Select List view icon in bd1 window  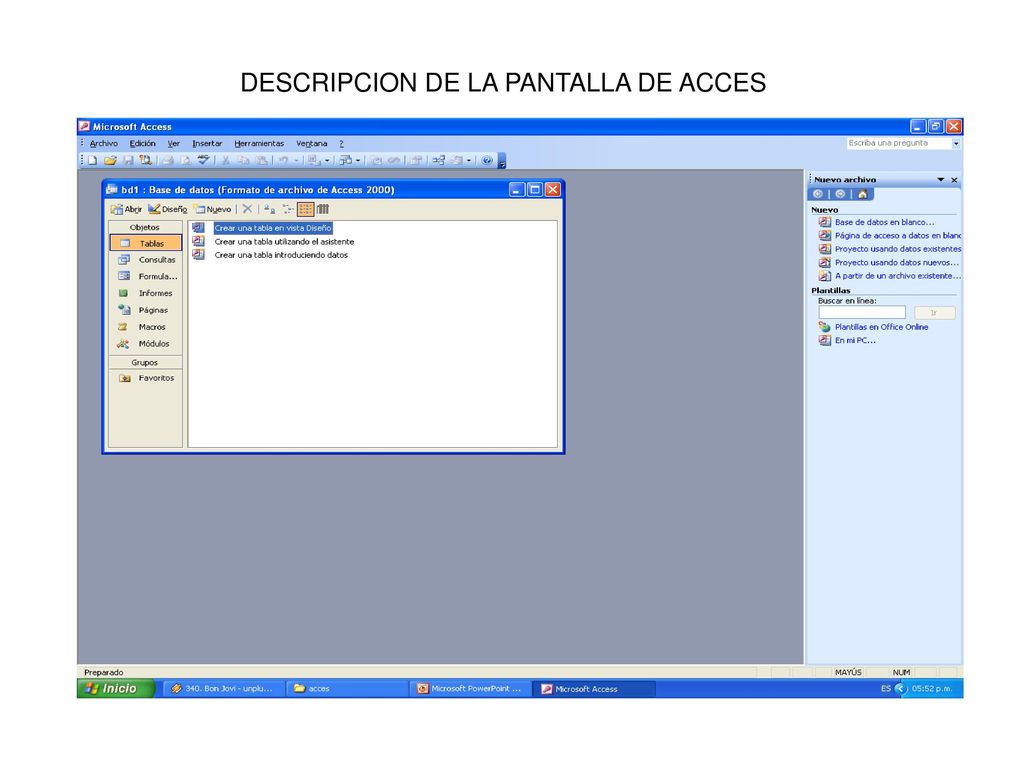click(x=305, y=209)
